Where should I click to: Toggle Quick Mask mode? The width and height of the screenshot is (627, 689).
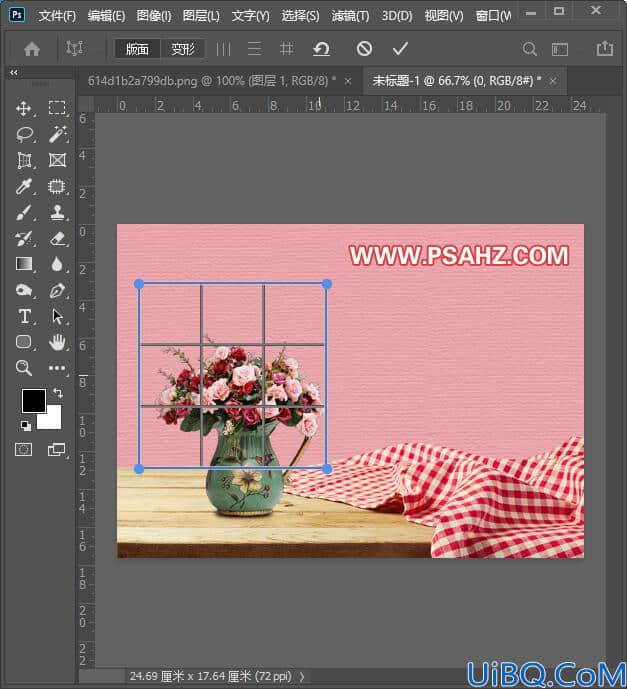coord(23,450)
